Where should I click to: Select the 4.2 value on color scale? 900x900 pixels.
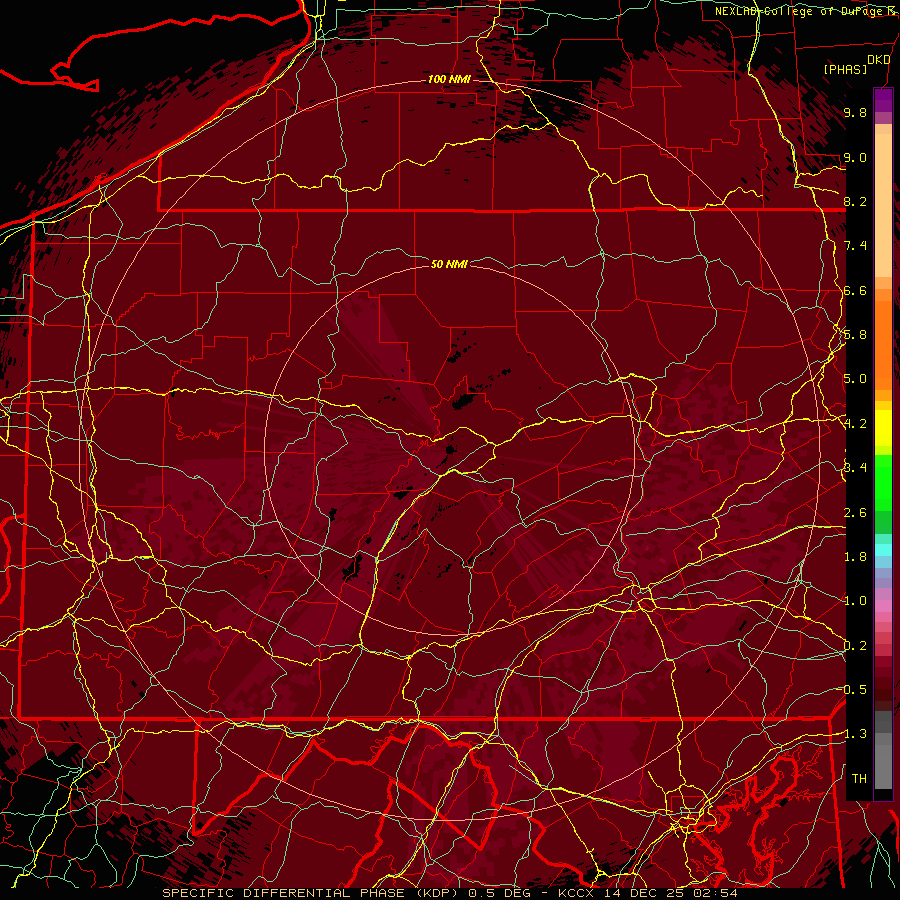855,424
